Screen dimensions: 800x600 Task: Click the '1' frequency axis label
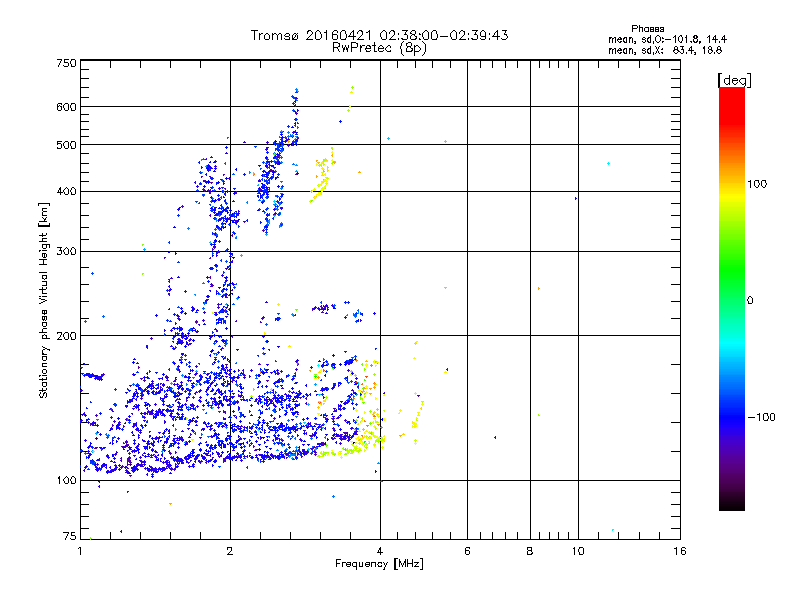click(x=80, y=551)
